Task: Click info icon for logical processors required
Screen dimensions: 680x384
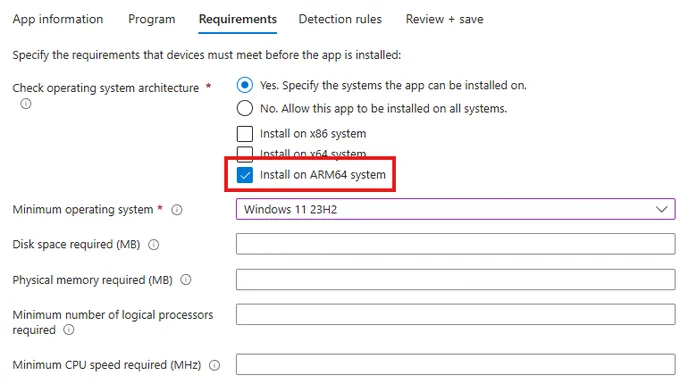Action: 69,330
